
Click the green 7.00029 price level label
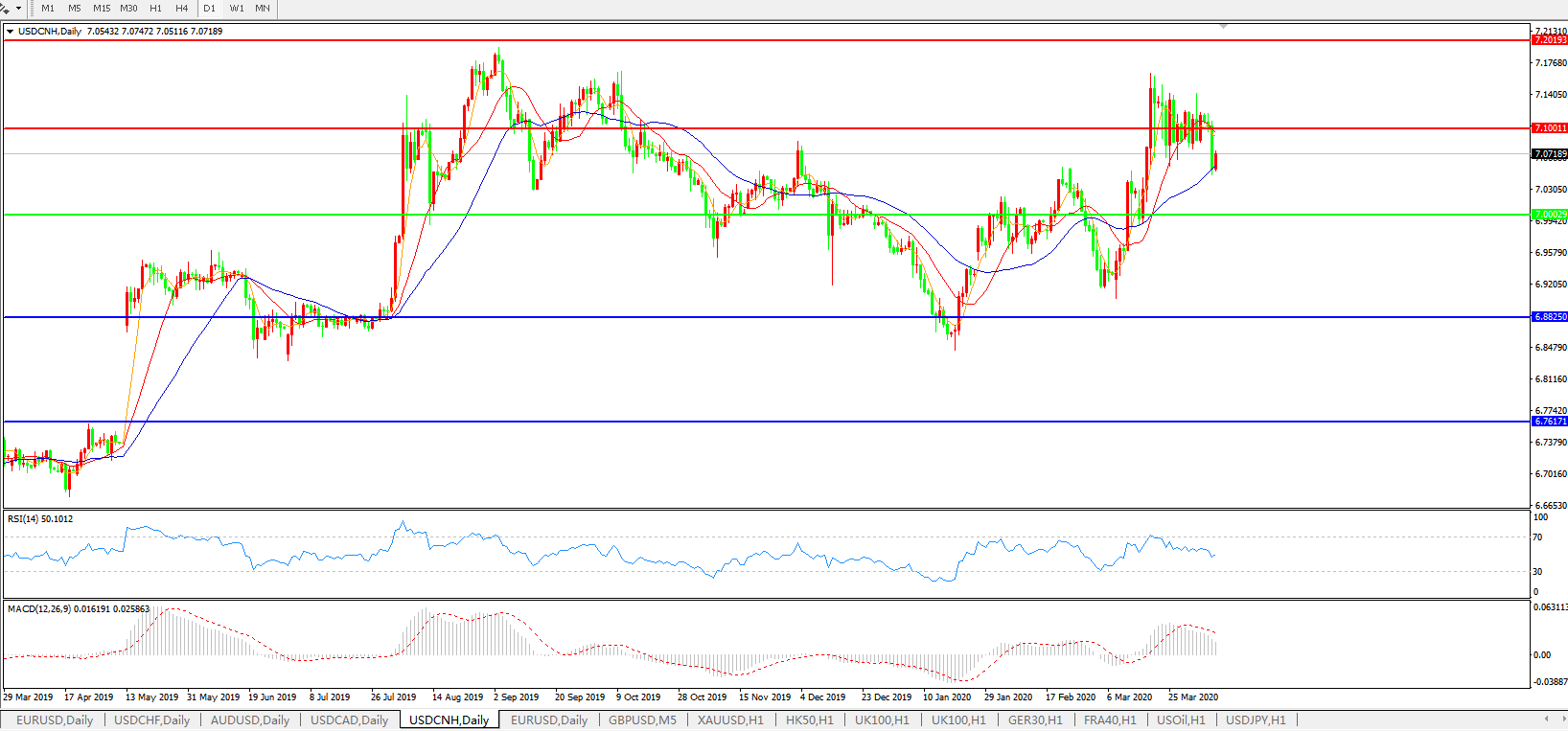(1549, 215)
